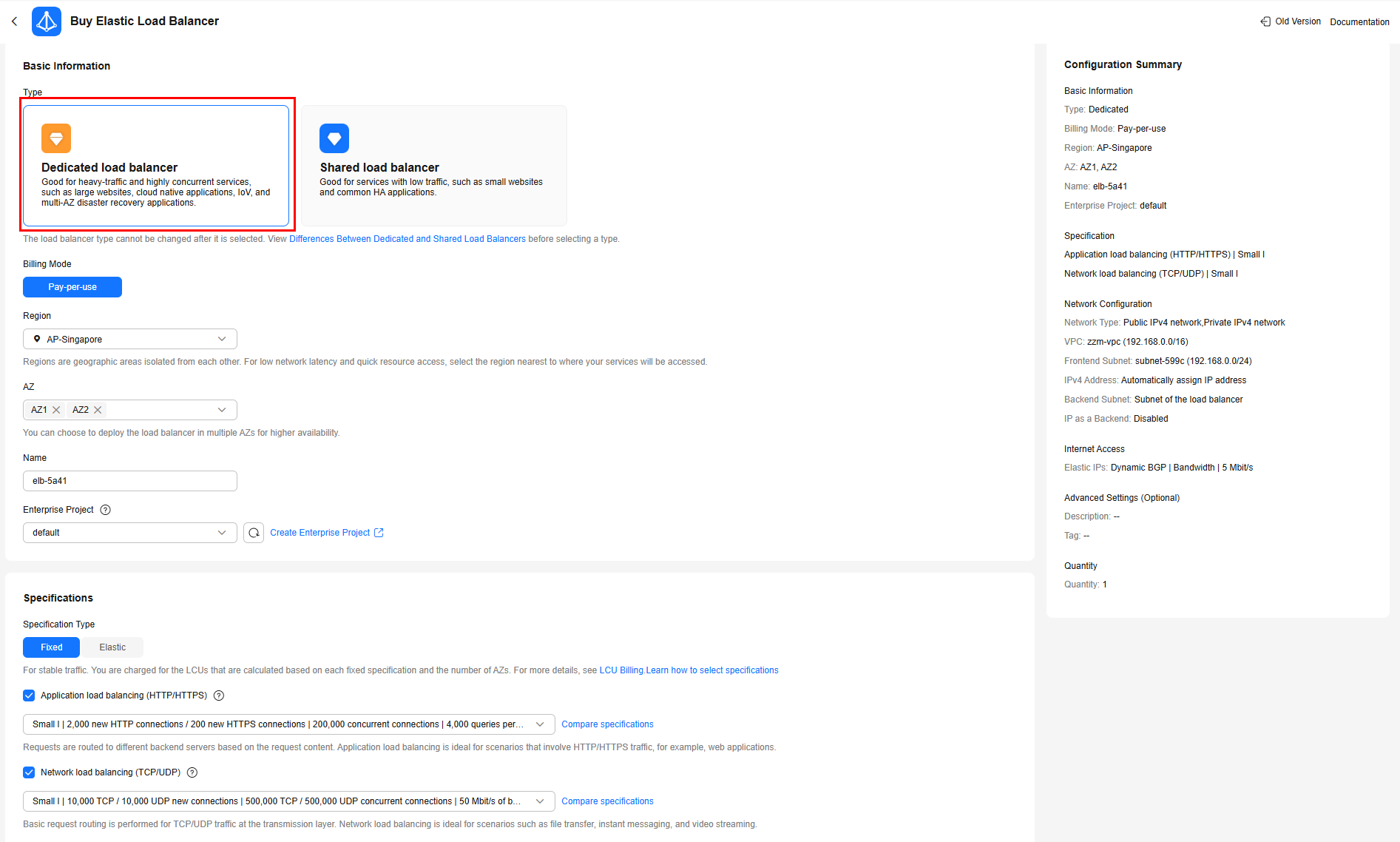This screenshot has width=1400, height=842.
Task: Select the Dedicated load balancer card
Action: click(x=156, y=166)
